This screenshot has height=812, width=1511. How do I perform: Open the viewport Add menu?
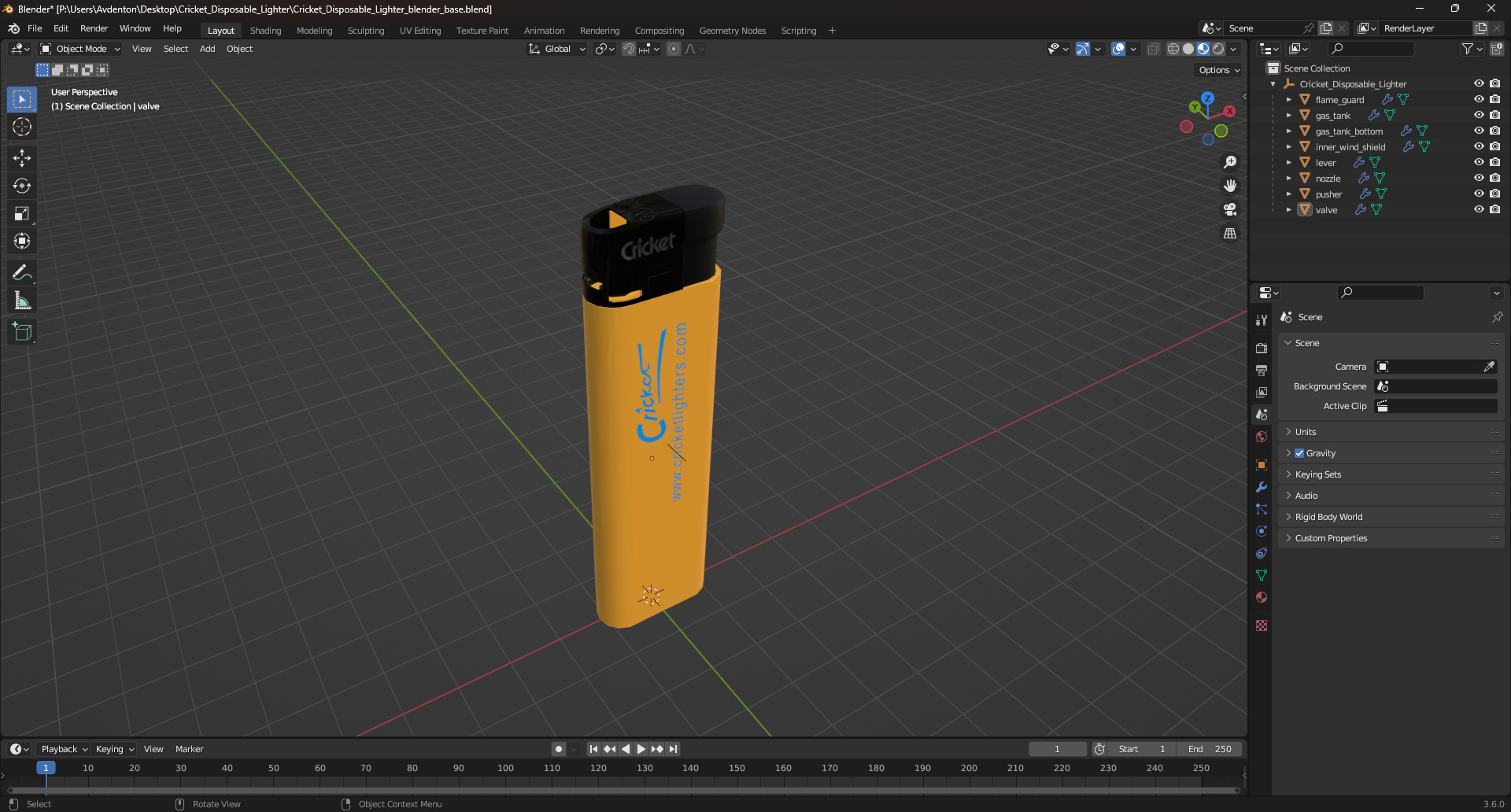coord(207,49)
